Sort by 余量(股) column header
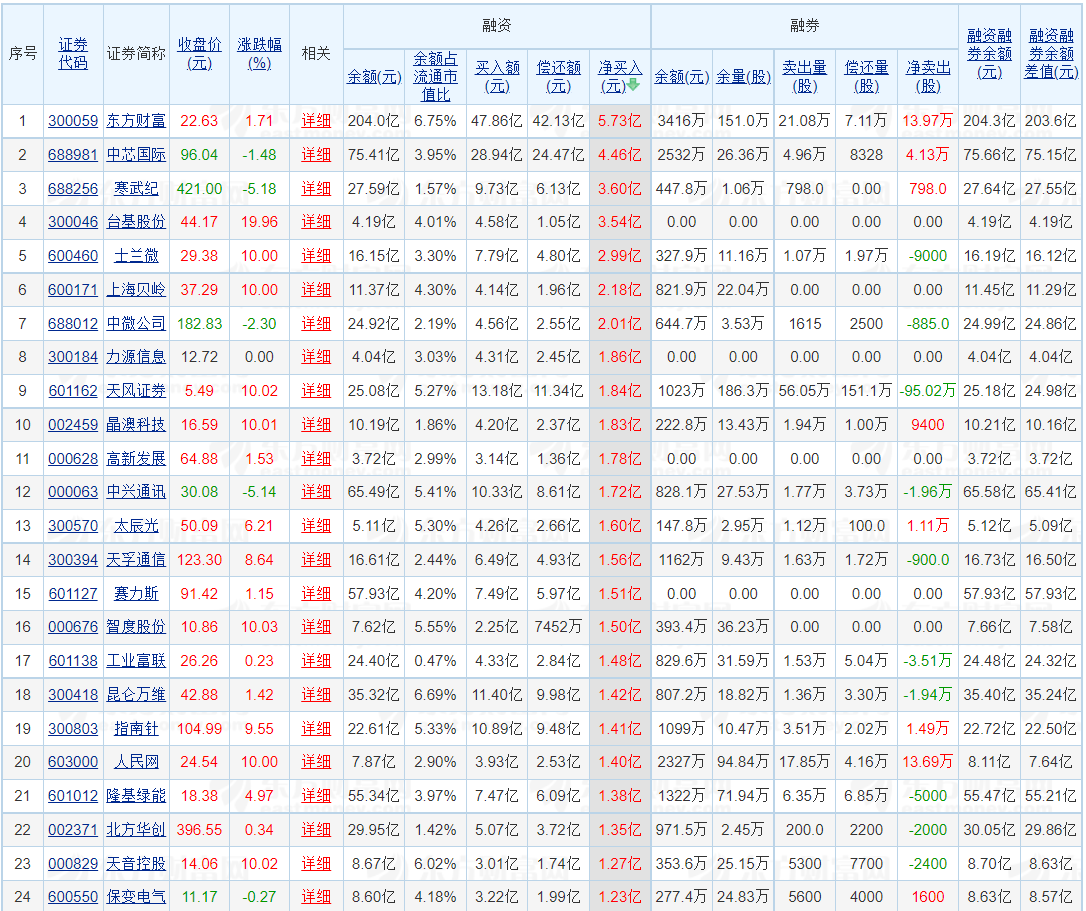The width and height of the screenshot is (1086, 911). pos(742,77)
